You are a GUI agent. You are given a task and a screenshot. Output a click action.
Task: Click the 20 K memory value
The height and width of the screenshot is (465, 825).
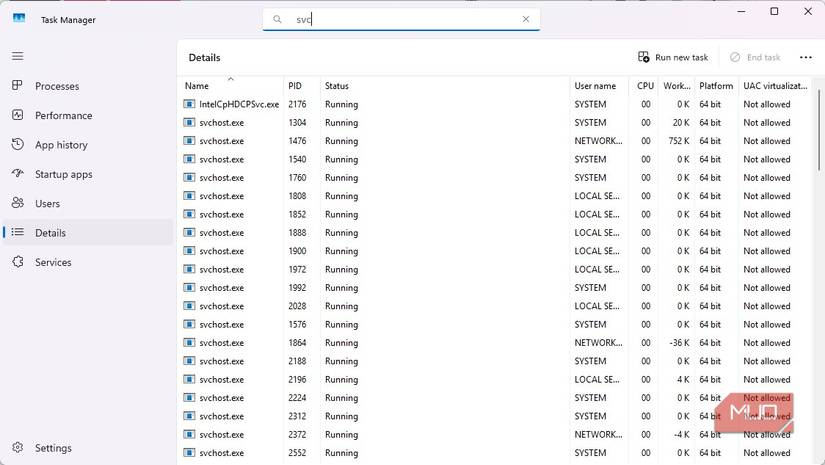pyautogui.click(x=681, y=123)
